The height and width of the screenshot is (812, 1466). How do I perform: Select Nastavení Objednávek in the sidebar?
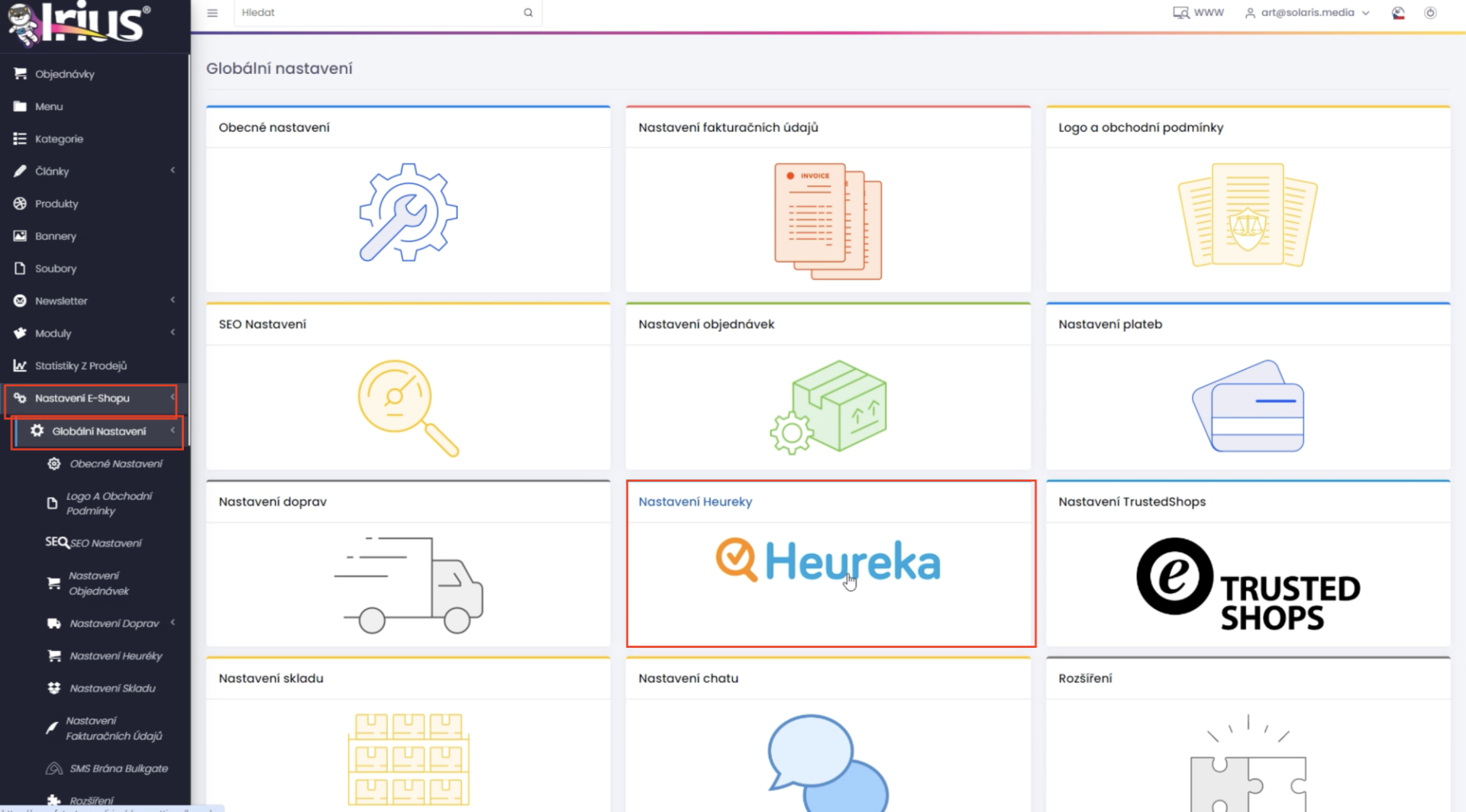click(x=98, y=584)
